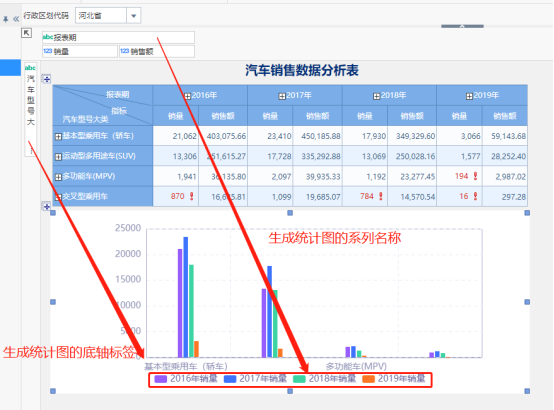
Task: Select the 销量 measure field
Action: tap(79, 52)
